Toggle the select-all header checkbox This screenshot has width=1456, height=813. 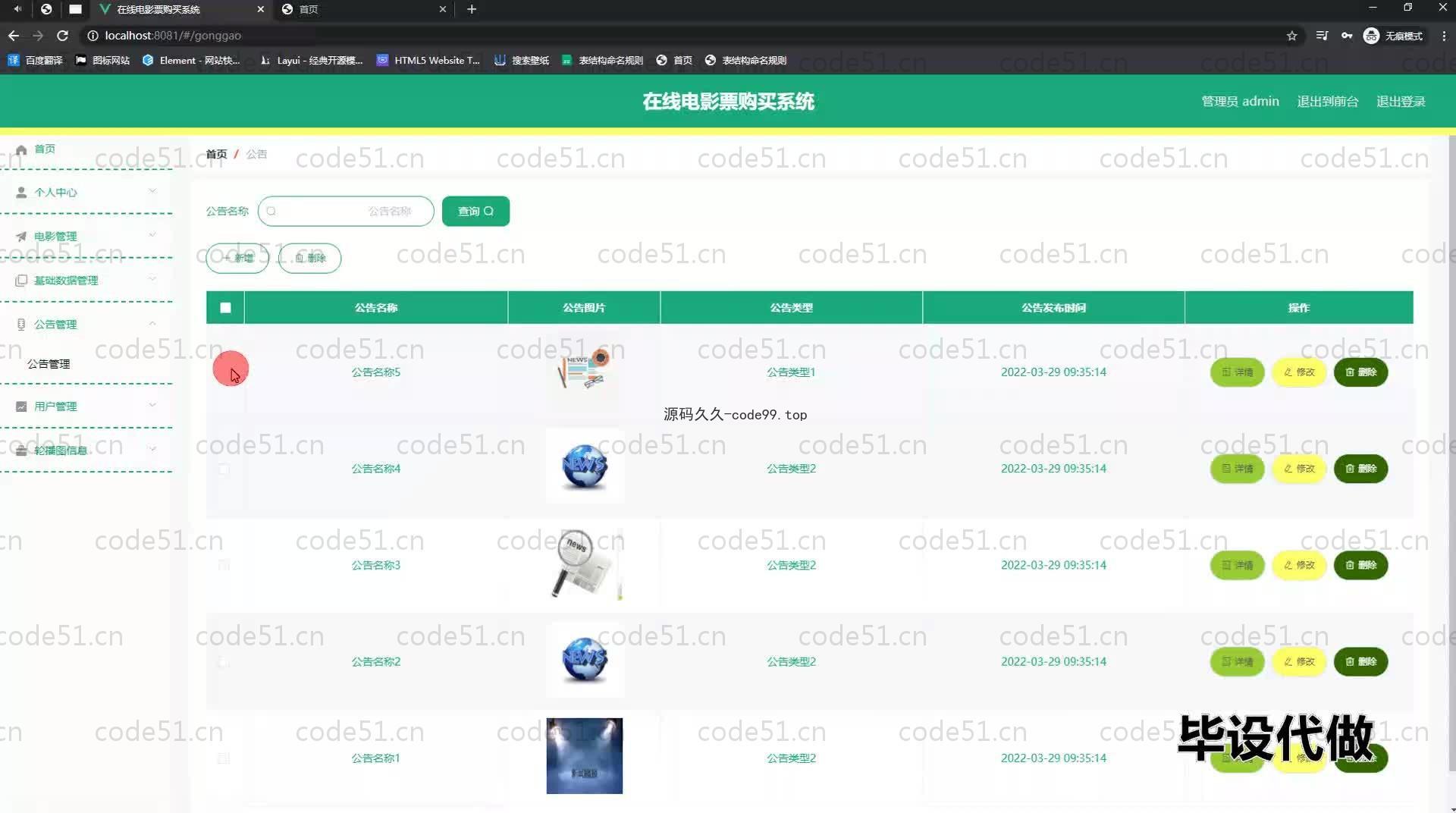(x=225, y=308)
